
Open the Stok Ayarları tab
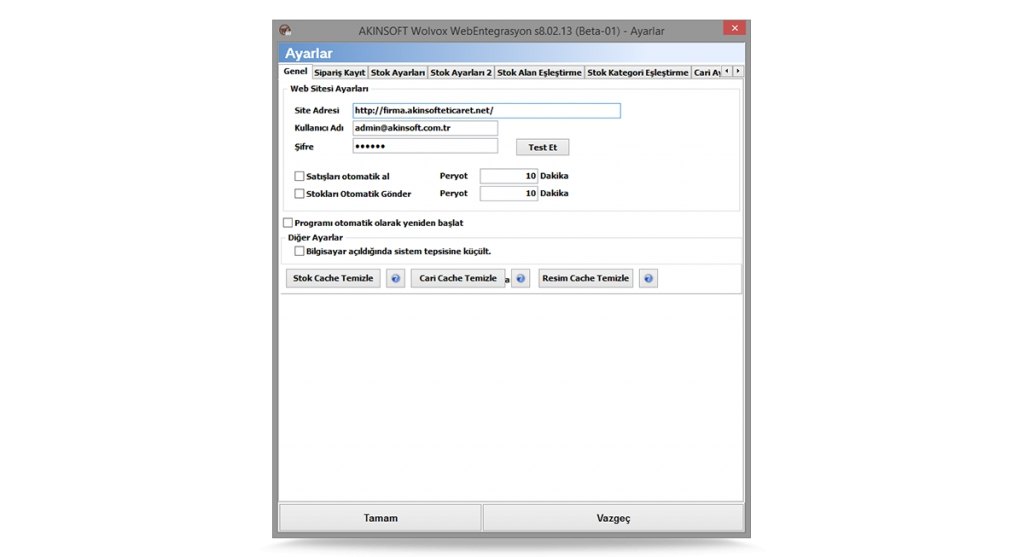398,72
